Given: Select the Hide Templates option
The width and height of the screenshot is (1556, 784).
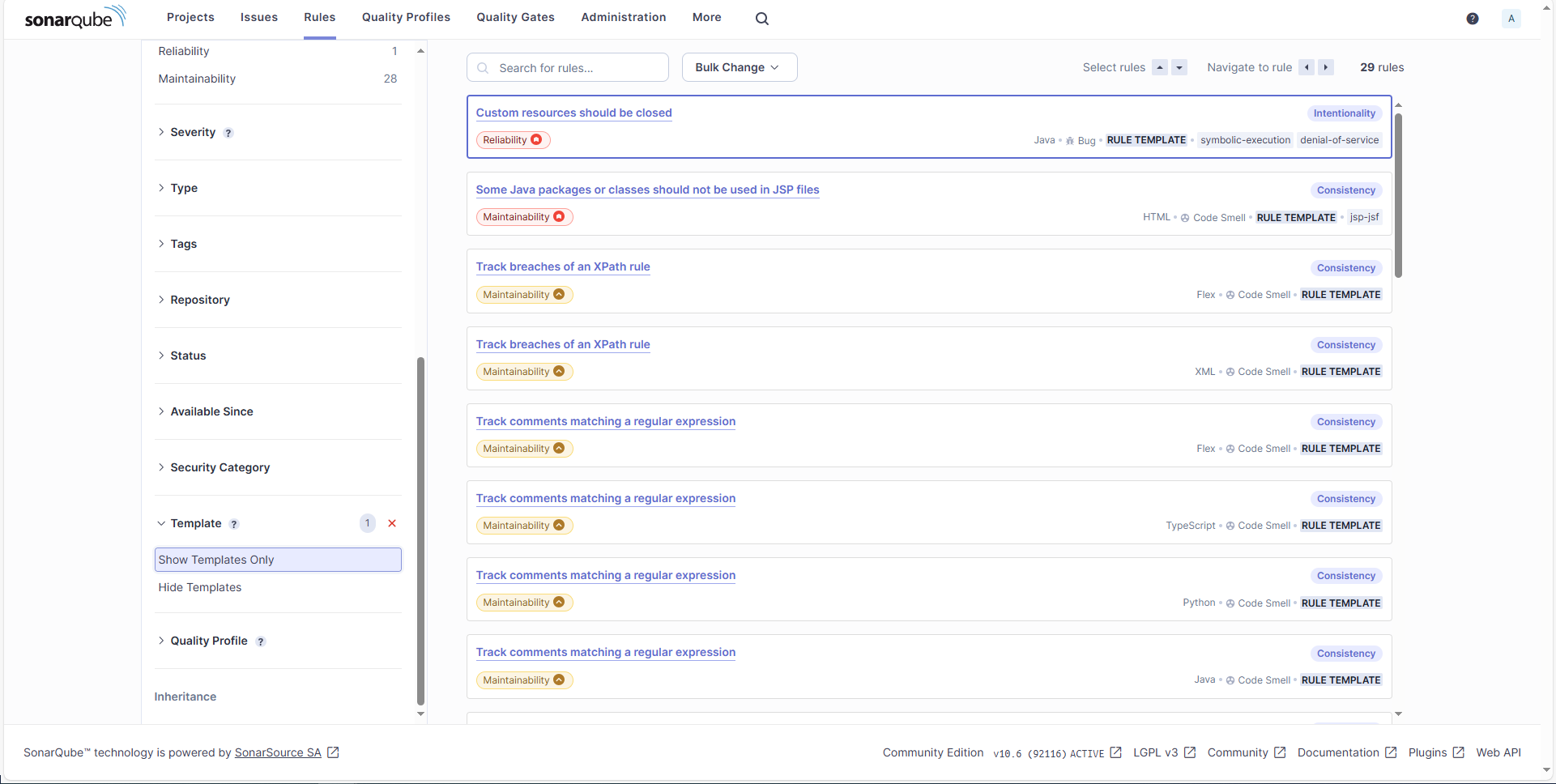Looking at the screenshot, I should (x=200, y=587).
